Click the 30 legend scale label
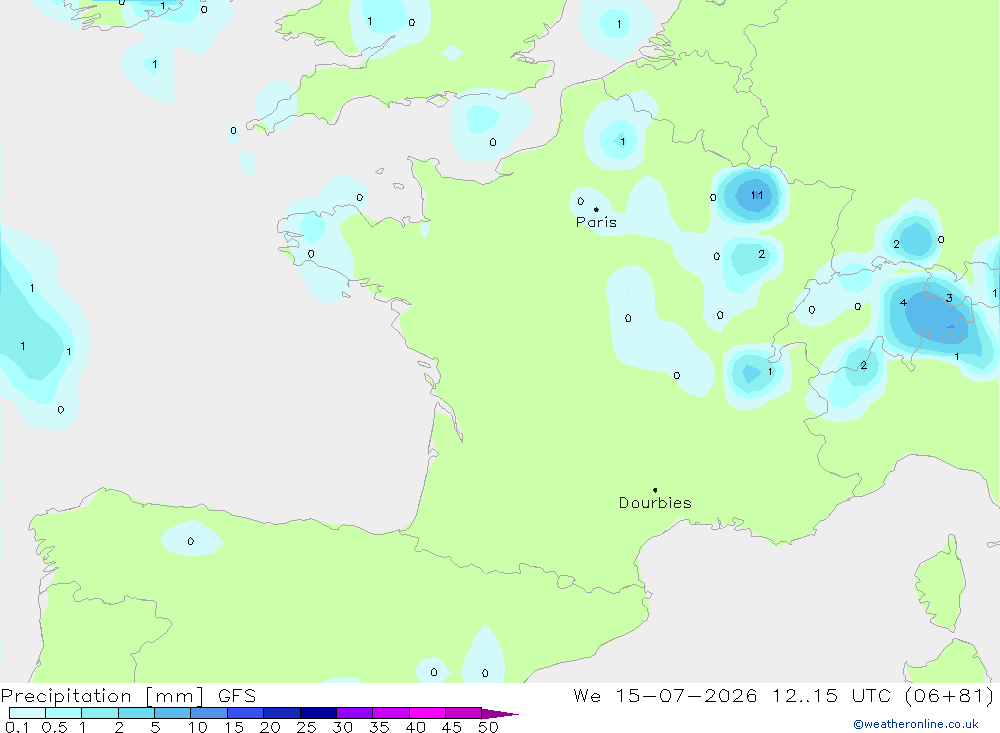The width and height of the screenshot is (1000, 733). click(x=342, y=727)
